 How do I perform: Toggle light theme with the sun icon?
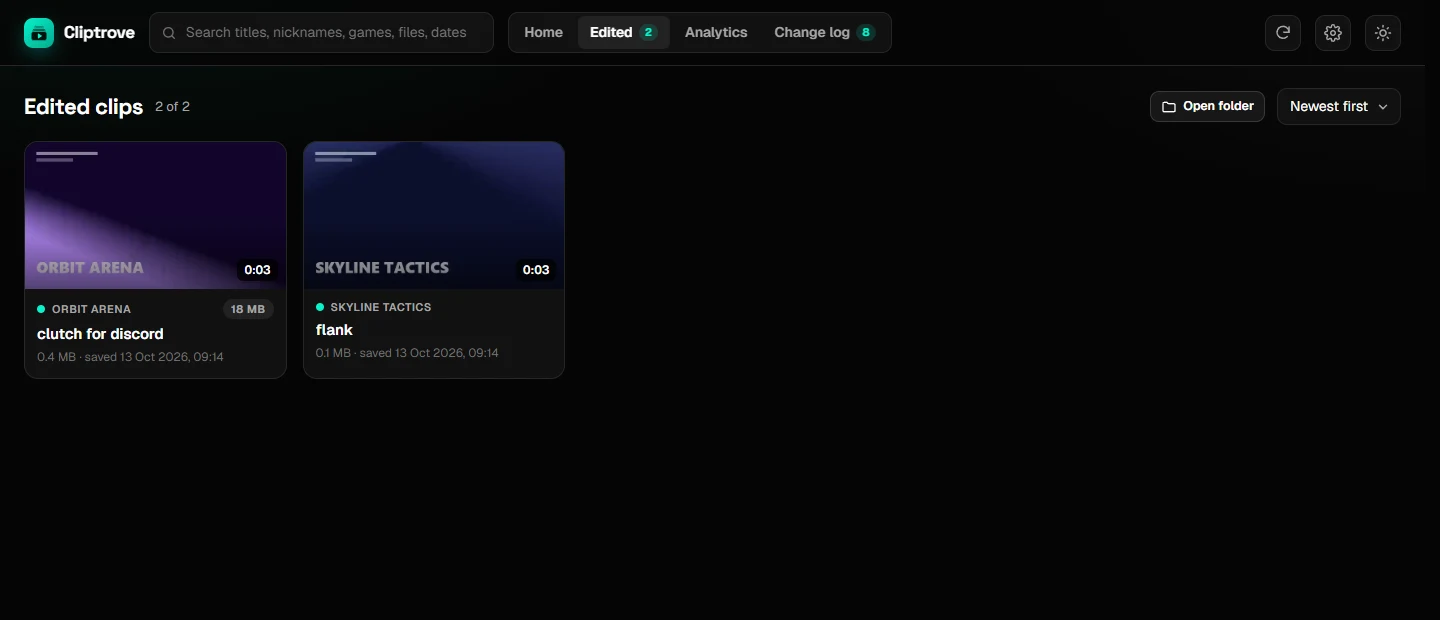1383,33
